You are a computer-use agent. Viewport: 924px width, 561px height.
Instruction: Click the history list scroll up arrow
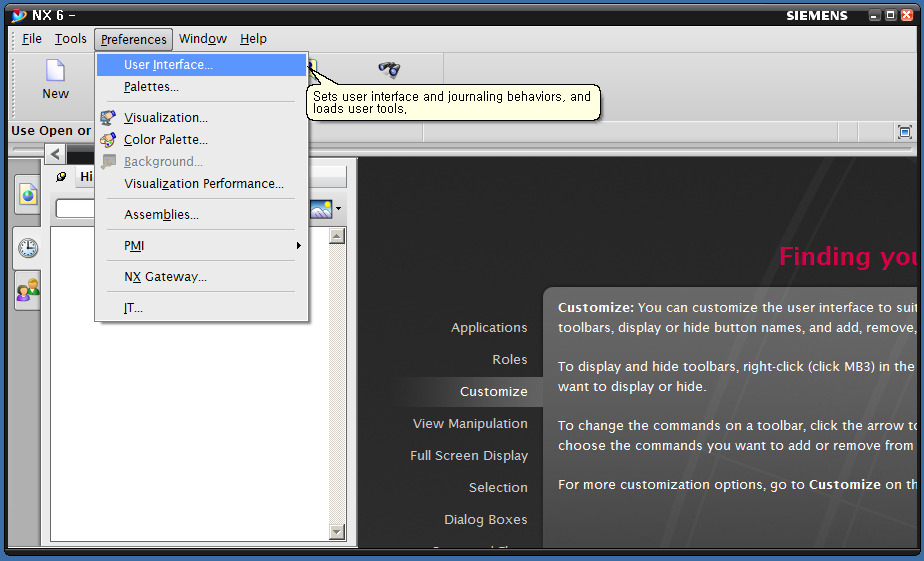click(x=337, y=236)
